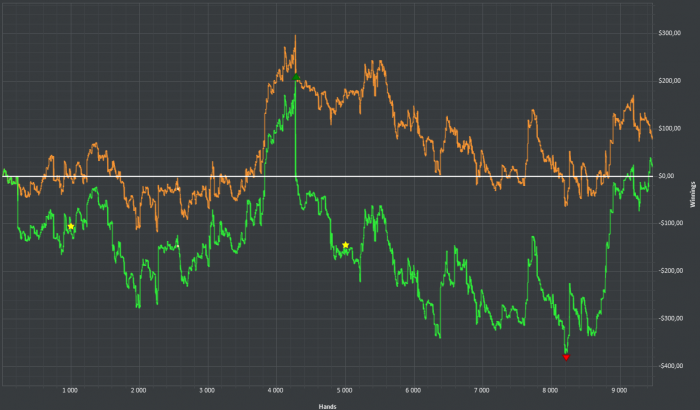700x410 pixels.
Task: Click the 9 000 hands tick label
Action: [x=619, y=390]
